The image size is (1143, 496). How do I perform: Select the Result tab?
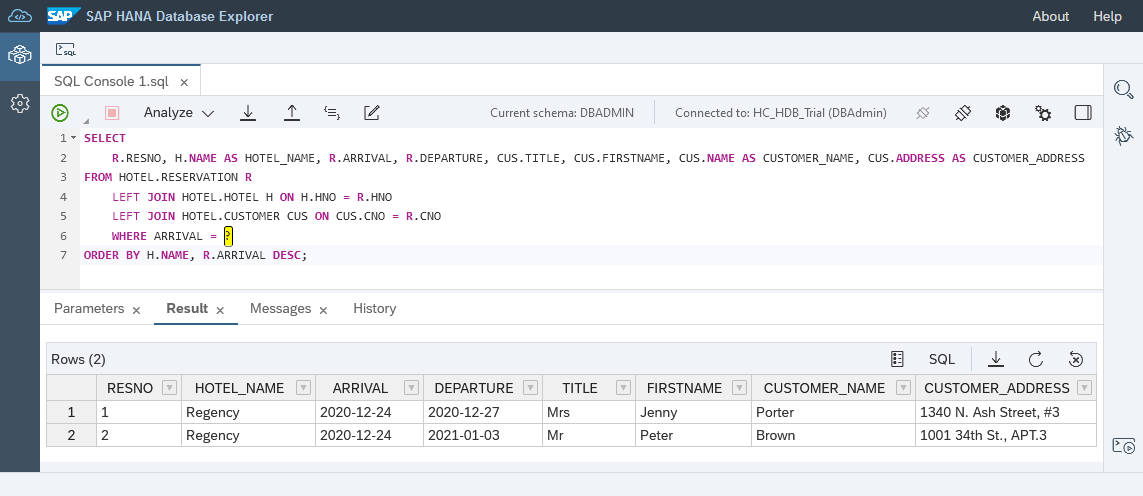point(187,309)
